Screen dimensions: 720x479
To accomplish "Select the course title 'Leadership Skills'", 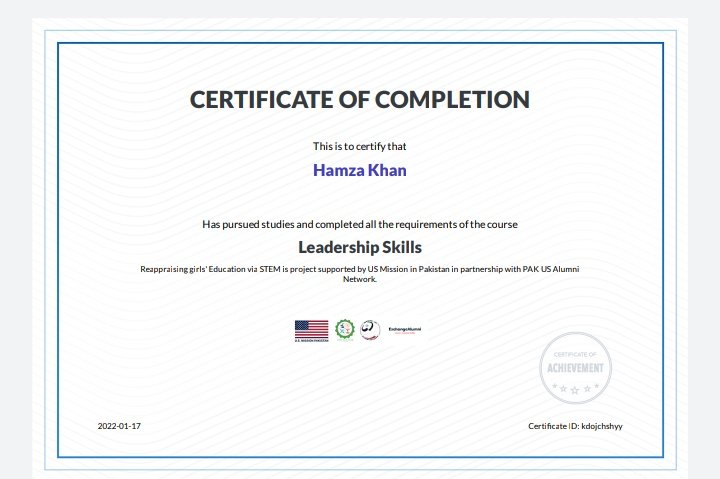I will point(360,248).
